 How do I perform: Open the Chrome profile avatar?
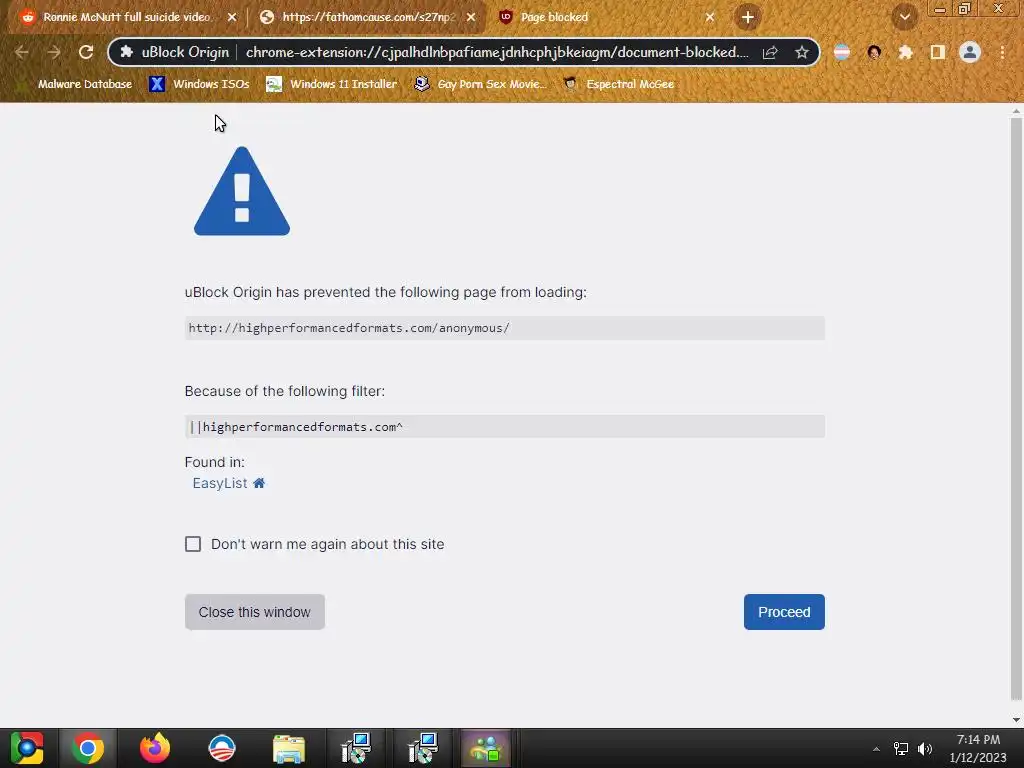click(x=970, y=52)
